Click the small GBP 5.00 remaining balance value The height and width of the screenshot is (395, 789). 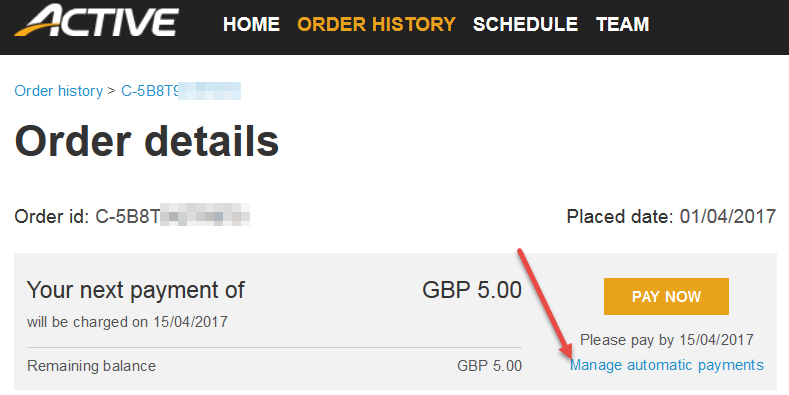[x=490, y=366]
